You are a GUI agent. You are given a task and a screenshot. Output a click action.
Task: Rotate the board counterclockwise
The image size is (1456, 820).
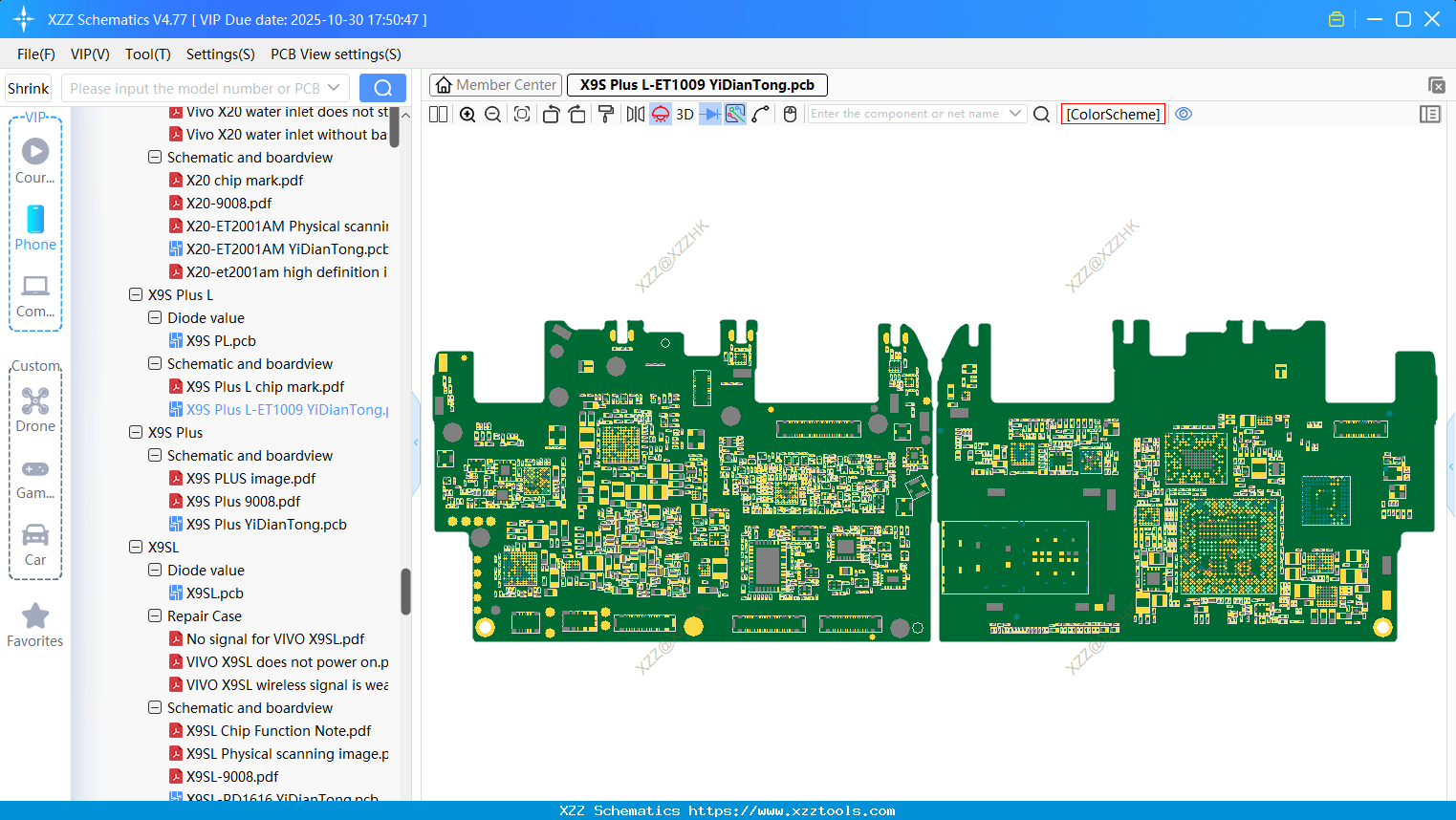pyautogui.click(x=551, y=115)
